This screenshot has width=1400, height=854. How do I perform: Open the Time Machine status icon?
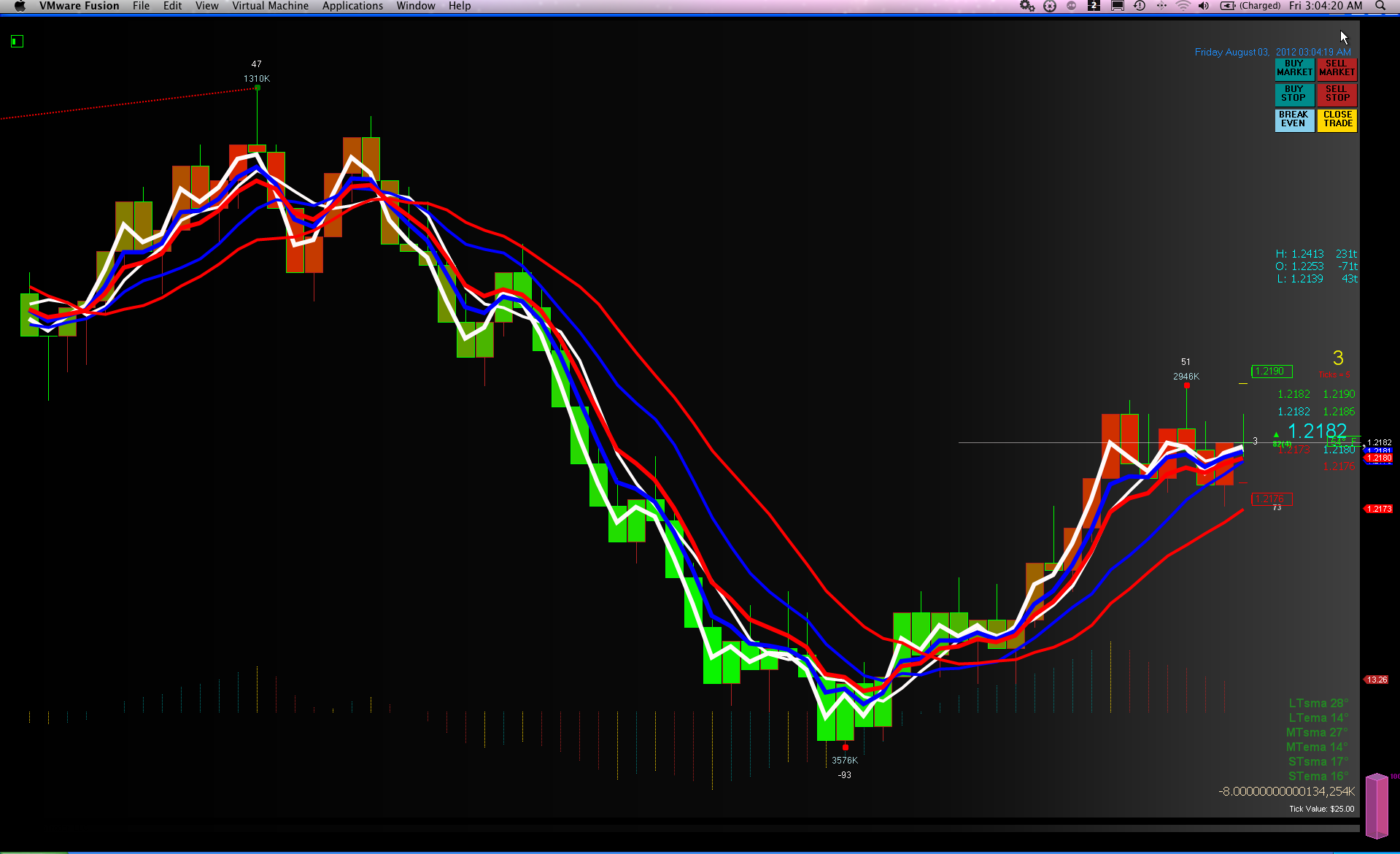pos(1140,6)
